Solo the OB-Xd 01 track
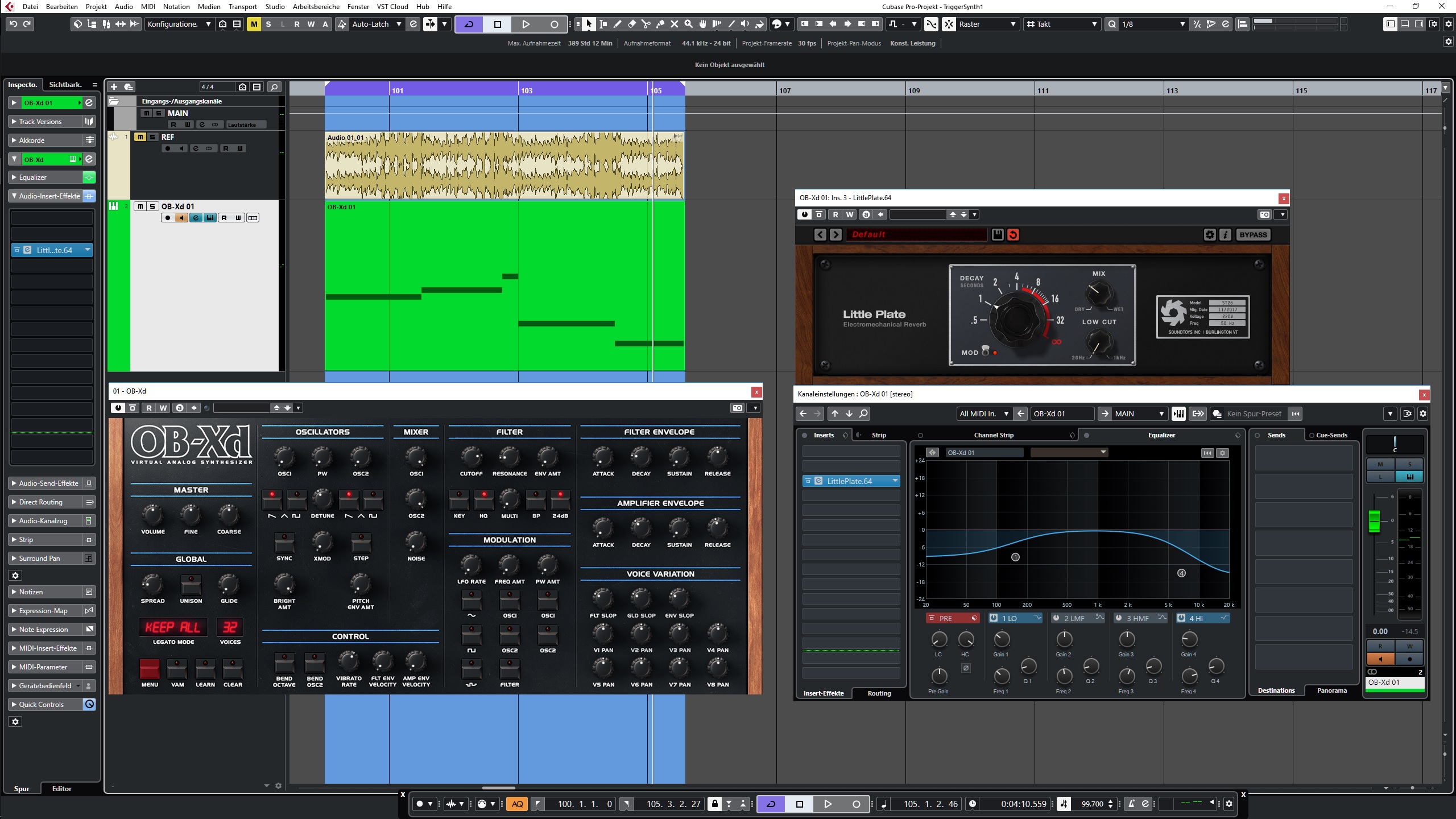The width and height of the screenshot is (1456, 819). pyautogui.click(x=152, y=206)
